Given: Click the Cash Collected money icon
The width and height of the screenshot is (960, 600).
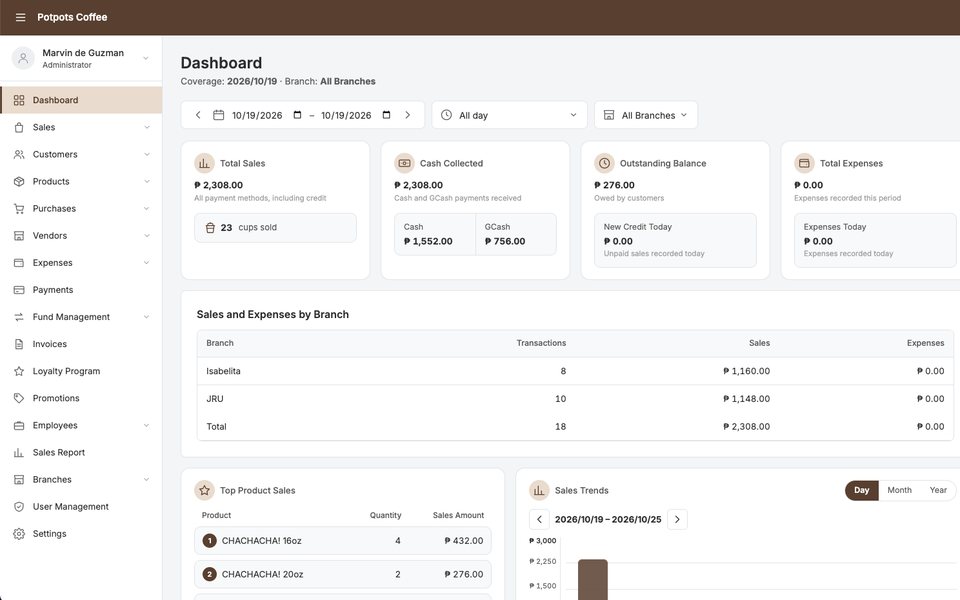Looking at the screenshot, I should (x=405, y=163).
